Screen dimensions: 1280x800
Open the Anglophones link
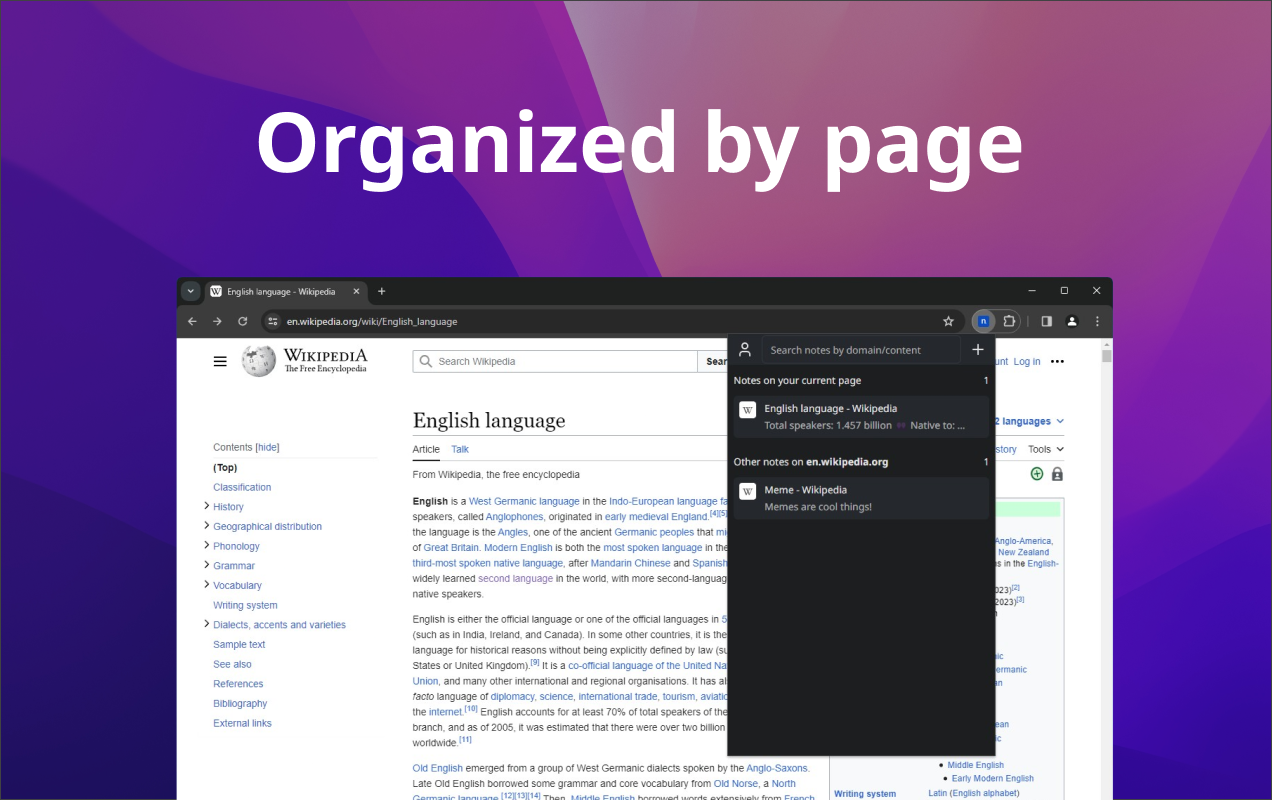(x=514, y=517)
